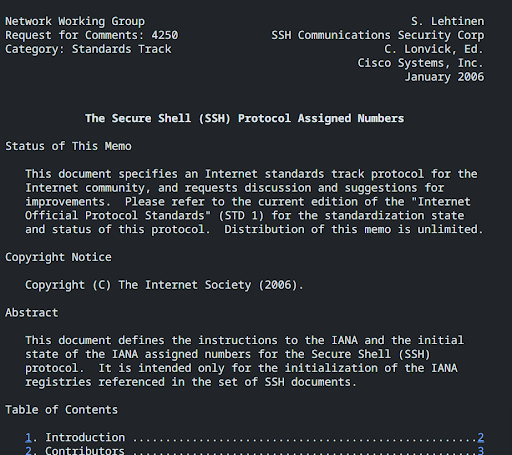Click the Network Working Group header text
Image resolution: width=512 pixels, height=455 pixels.
[x=75, y=21]
